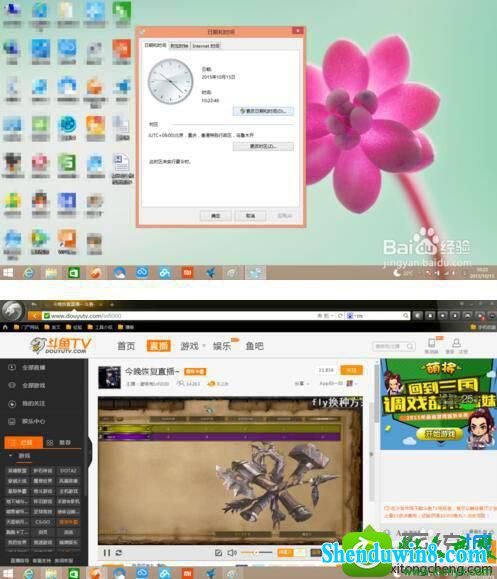Viewport: 497px width, 579px height.
Task: Select the 推荐 sidebar tab
Action: (60, 442)
